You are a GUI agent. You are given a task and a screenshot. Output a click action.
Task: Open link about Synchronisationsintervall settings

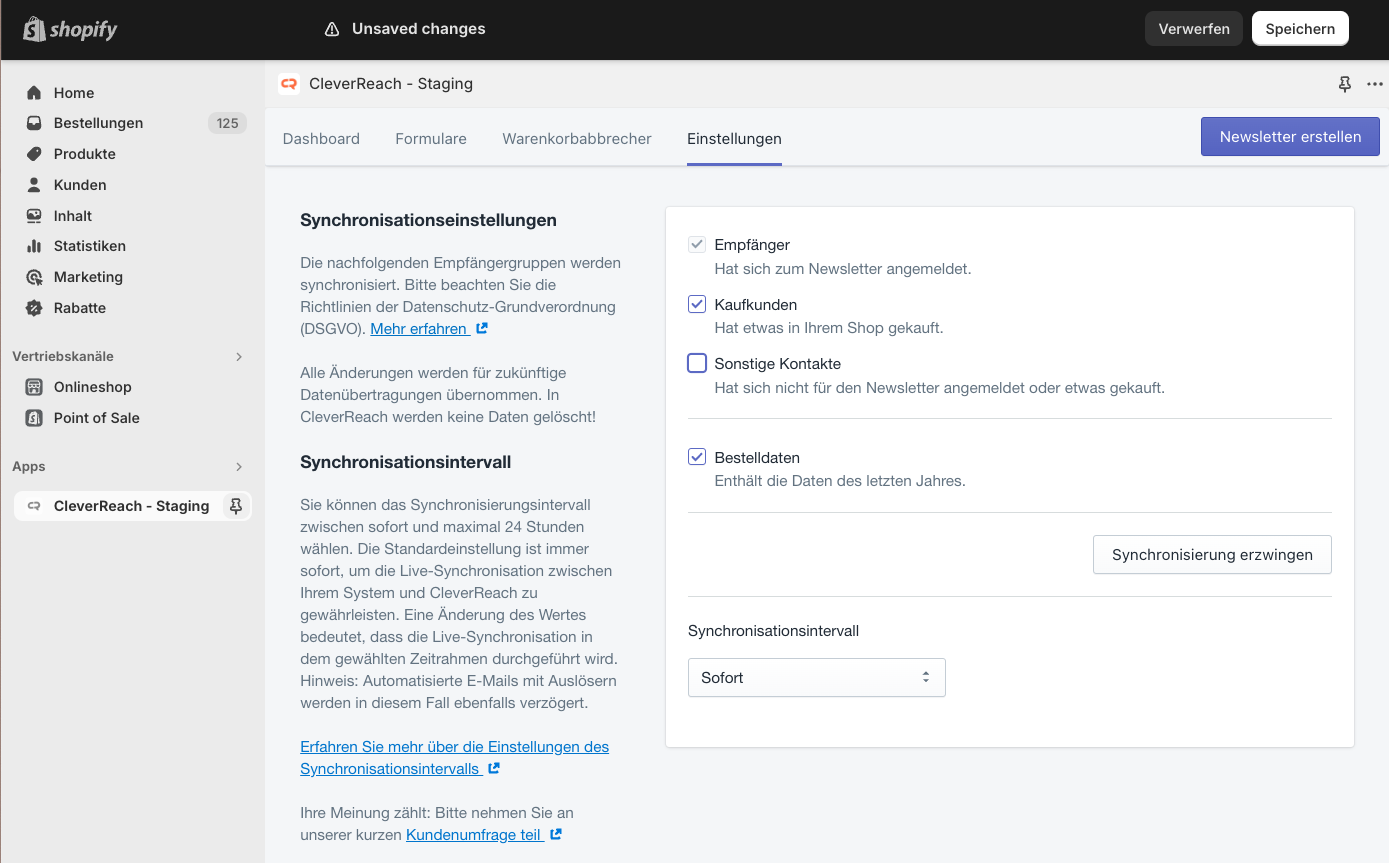(454, 757)
